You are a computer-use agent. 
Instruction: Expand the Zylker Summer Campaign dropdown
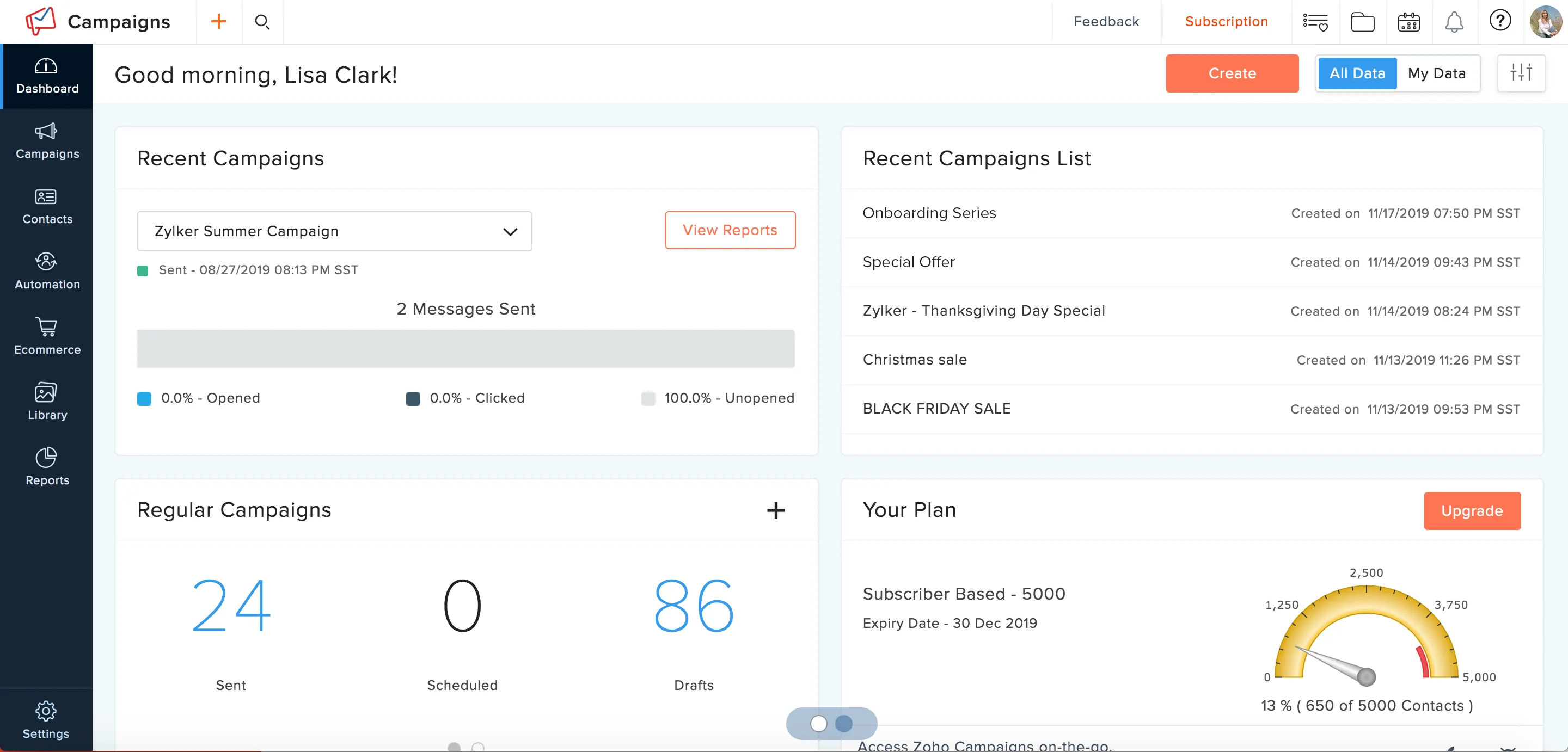[x=334, y=231]
